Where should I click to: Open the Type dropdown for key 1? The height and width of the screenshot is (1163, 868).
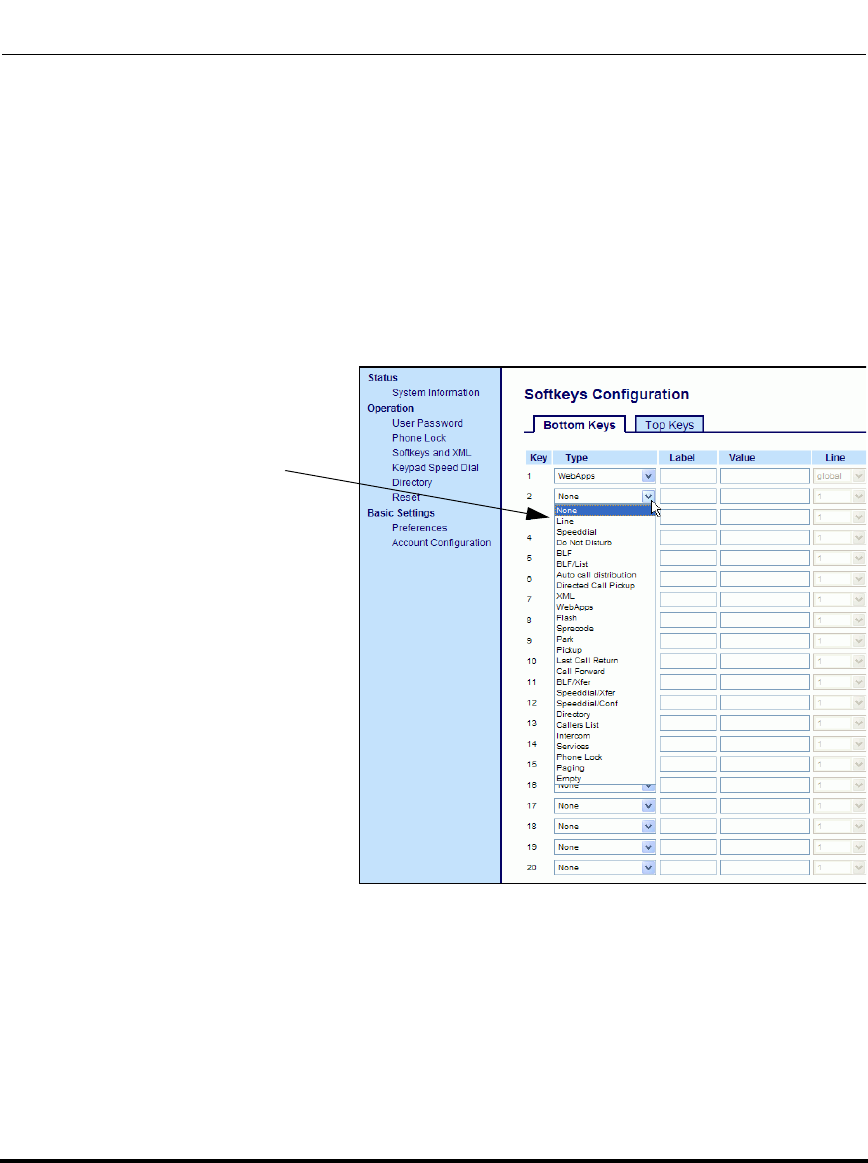click(605, 475)
